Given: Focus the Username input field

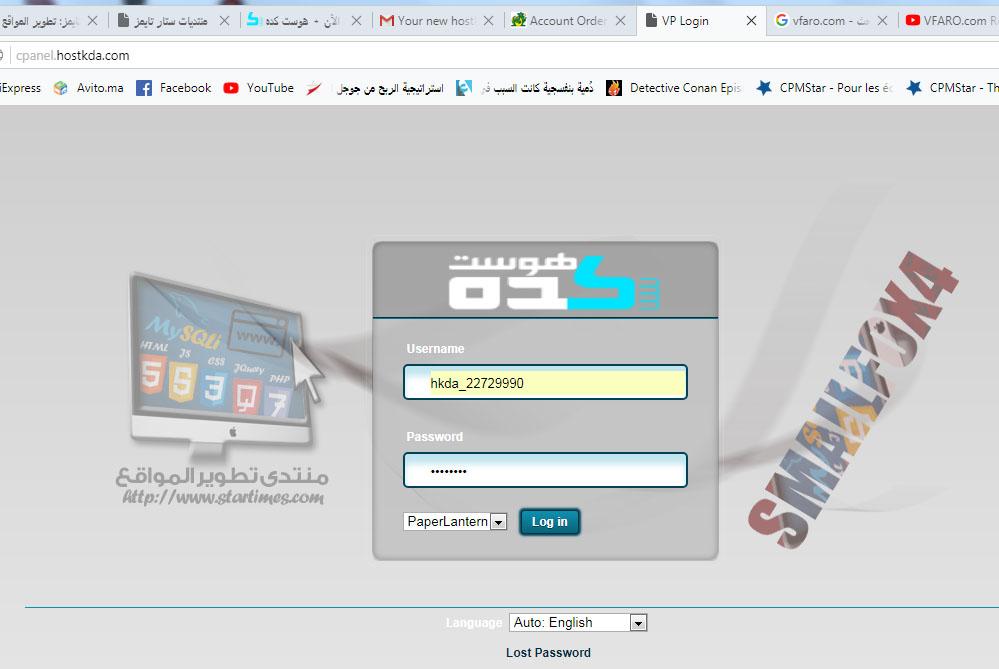Looking at the screenshot, I should 545,382.
